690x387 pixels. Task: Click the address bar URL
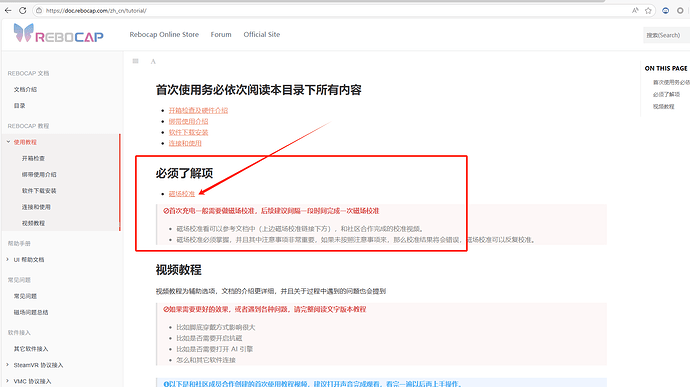96,11
